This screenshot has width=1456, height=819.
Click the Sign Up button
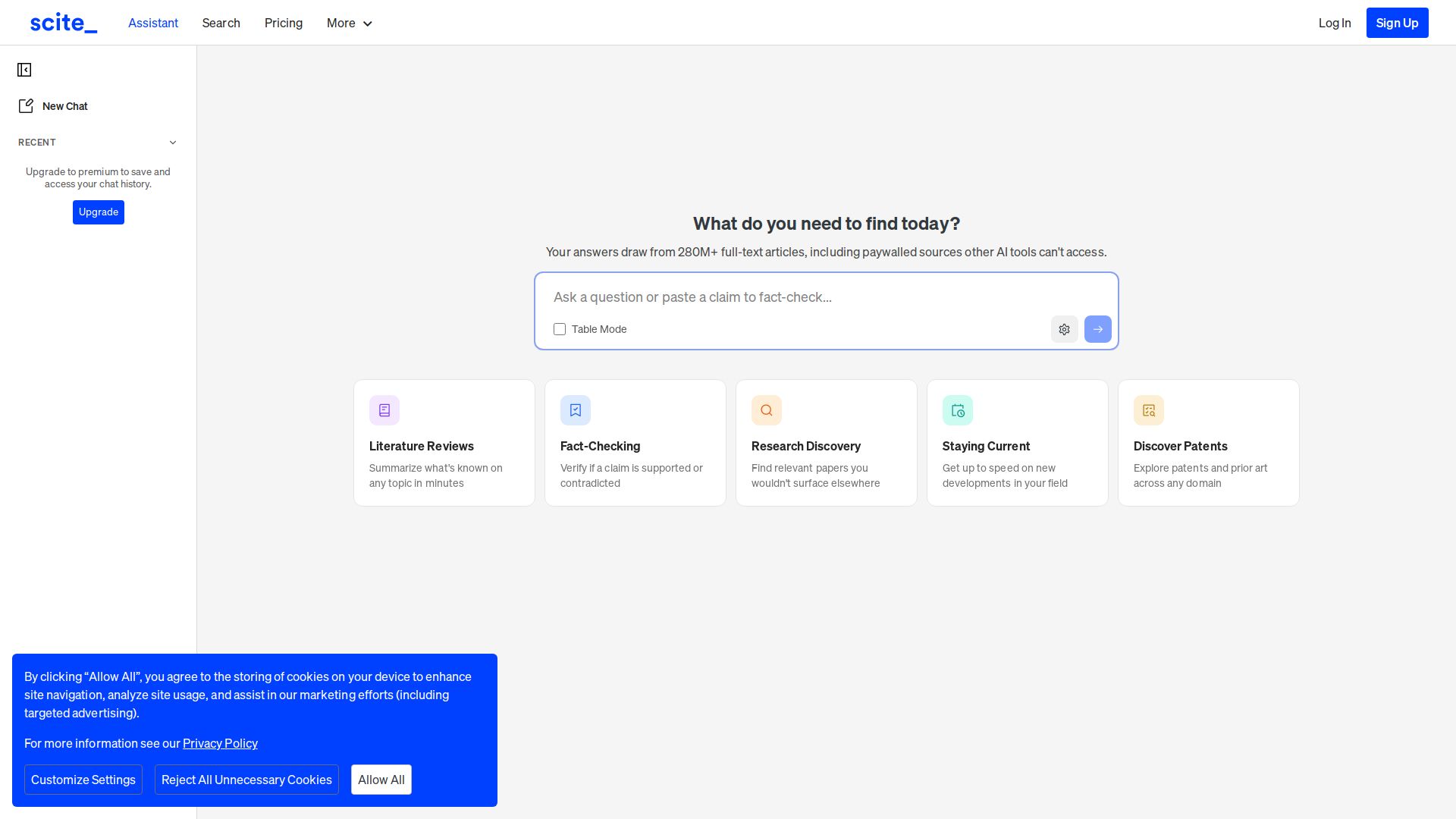click(x=1397, y=23)
